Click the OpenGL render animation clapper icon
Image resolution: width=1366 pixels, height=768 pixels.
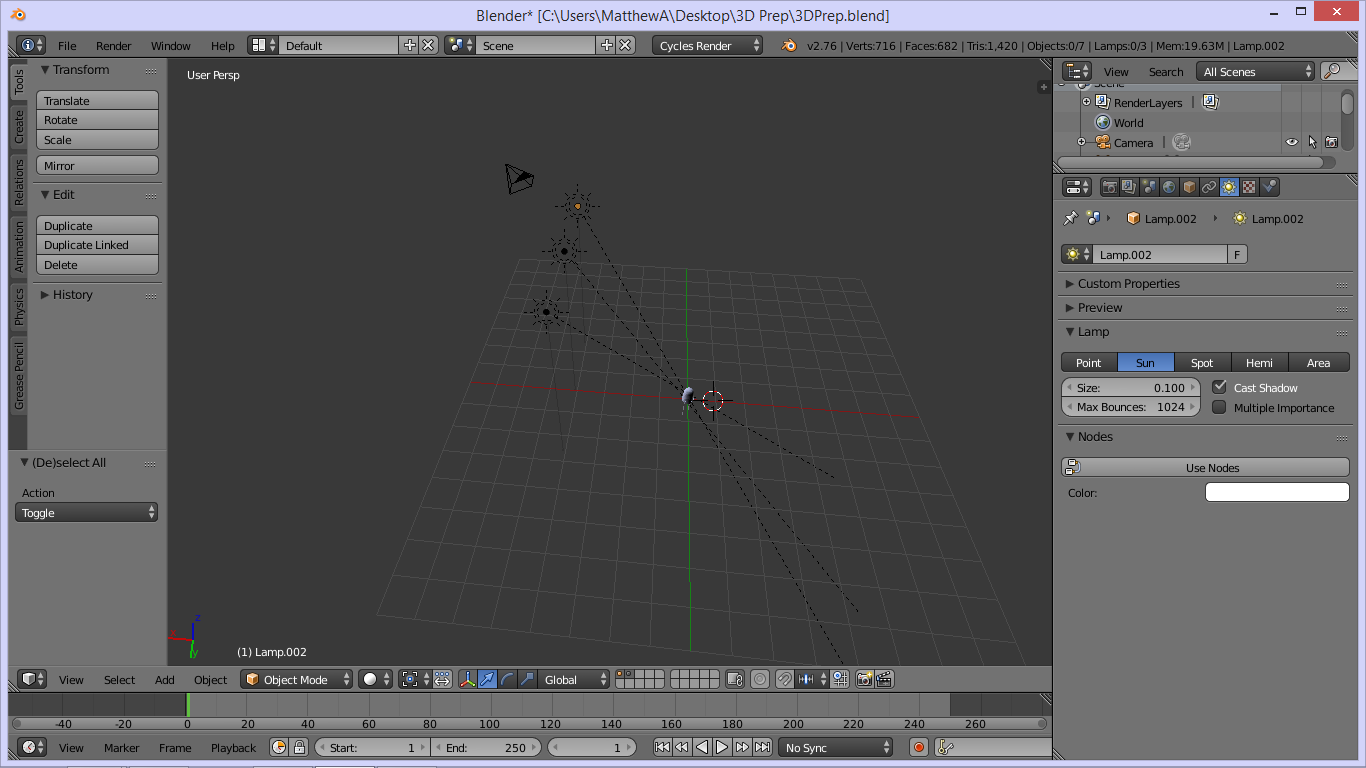click(884, 679)
